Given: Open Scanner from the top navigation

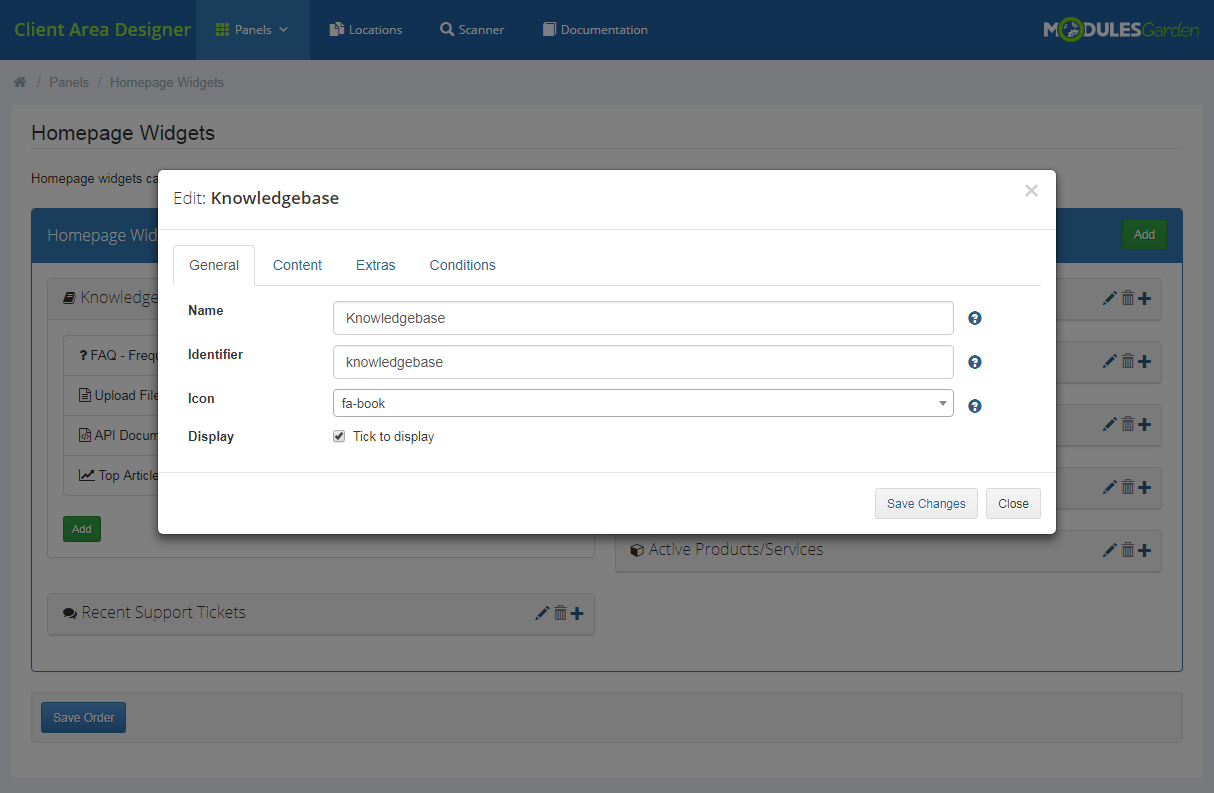Looking at the screenshot, I should (x=472, y=30).
